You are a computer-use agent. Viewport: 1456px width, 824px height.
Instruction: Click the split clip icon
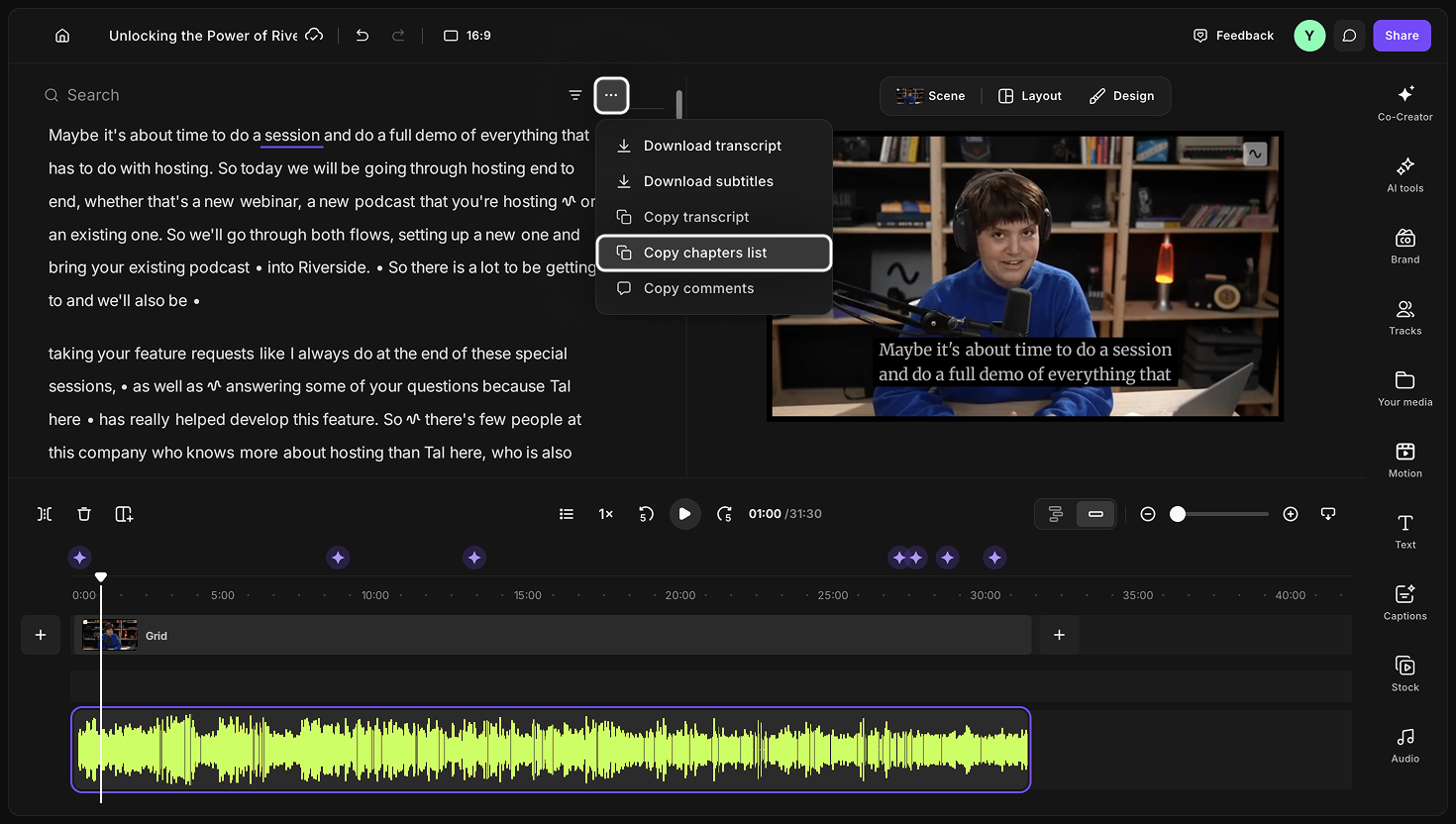pos(45,514)
